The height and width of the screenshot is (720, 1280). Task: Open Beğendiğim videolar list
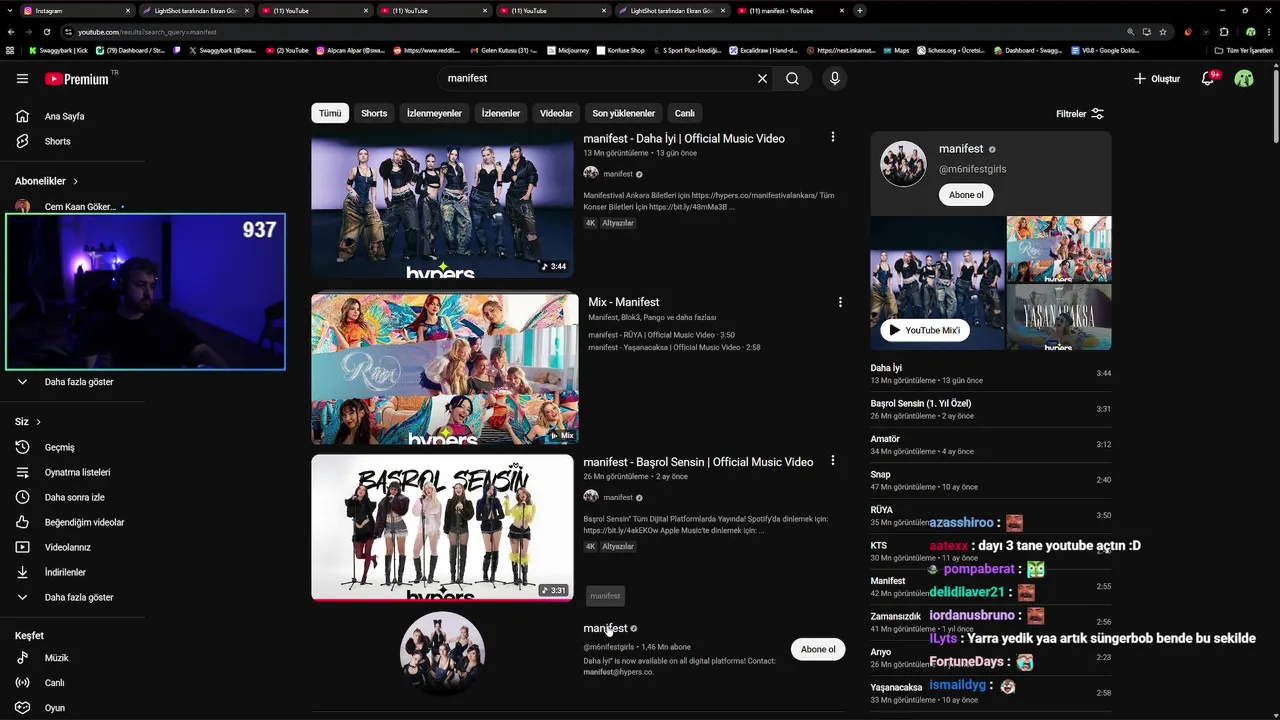(84, 522)
